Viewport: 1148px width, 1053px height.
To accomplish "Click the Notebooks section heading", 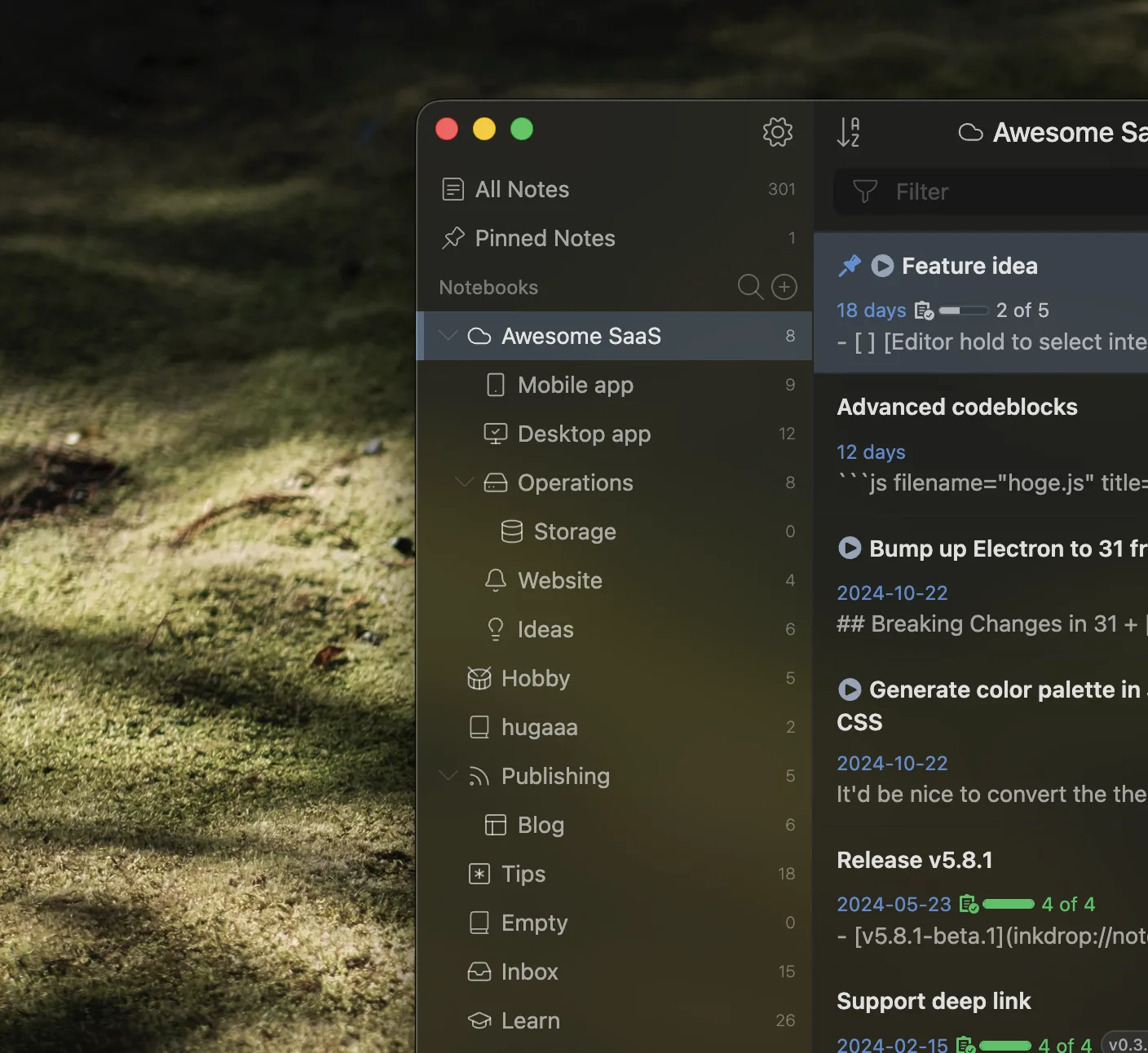I will point(488,287).
